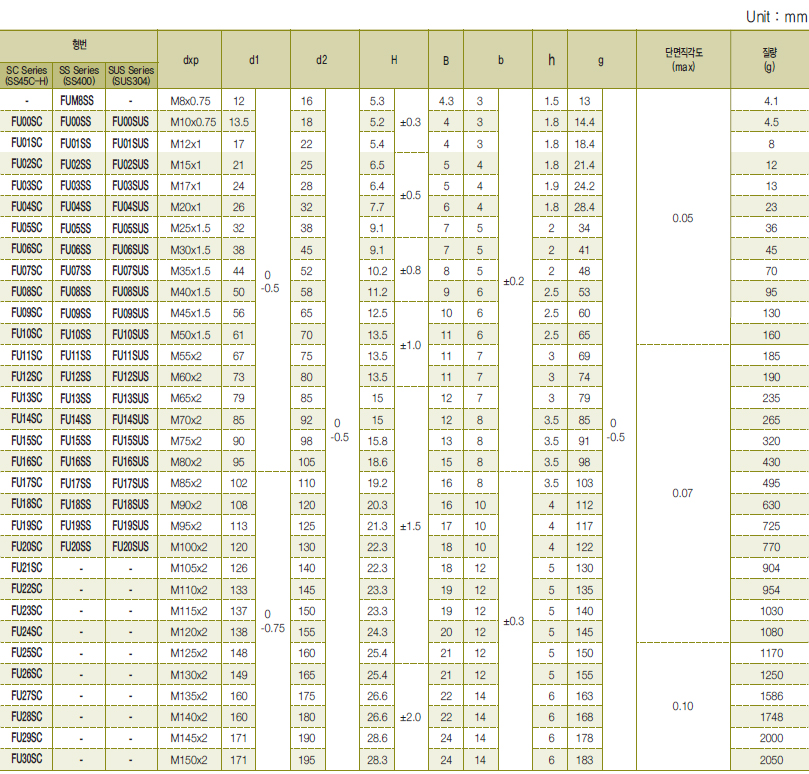This screenshot has height=774, width=809.
Task: Select the b tolerance ±0.2
Action: pos(514,281)
